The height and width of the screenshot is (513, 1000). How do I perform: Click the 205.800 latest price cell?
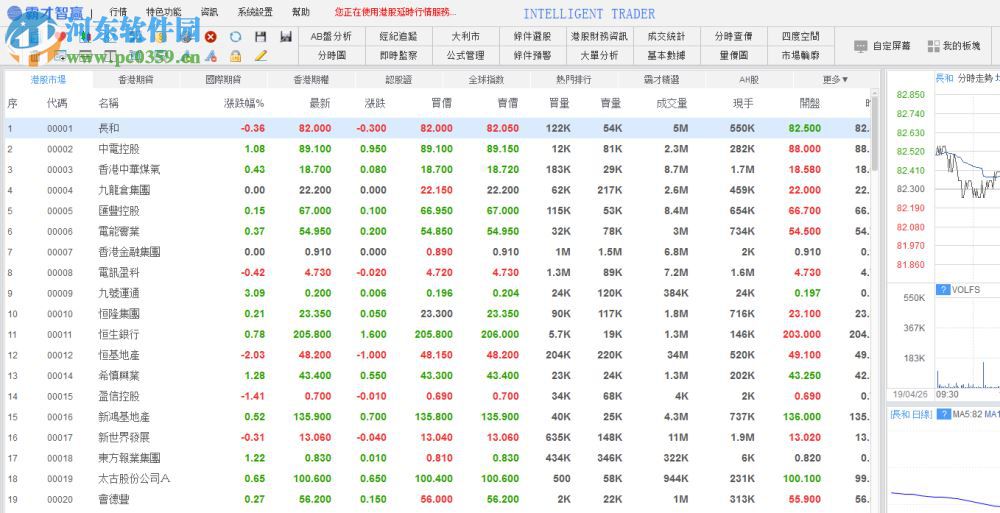click(x=312, y=334)
